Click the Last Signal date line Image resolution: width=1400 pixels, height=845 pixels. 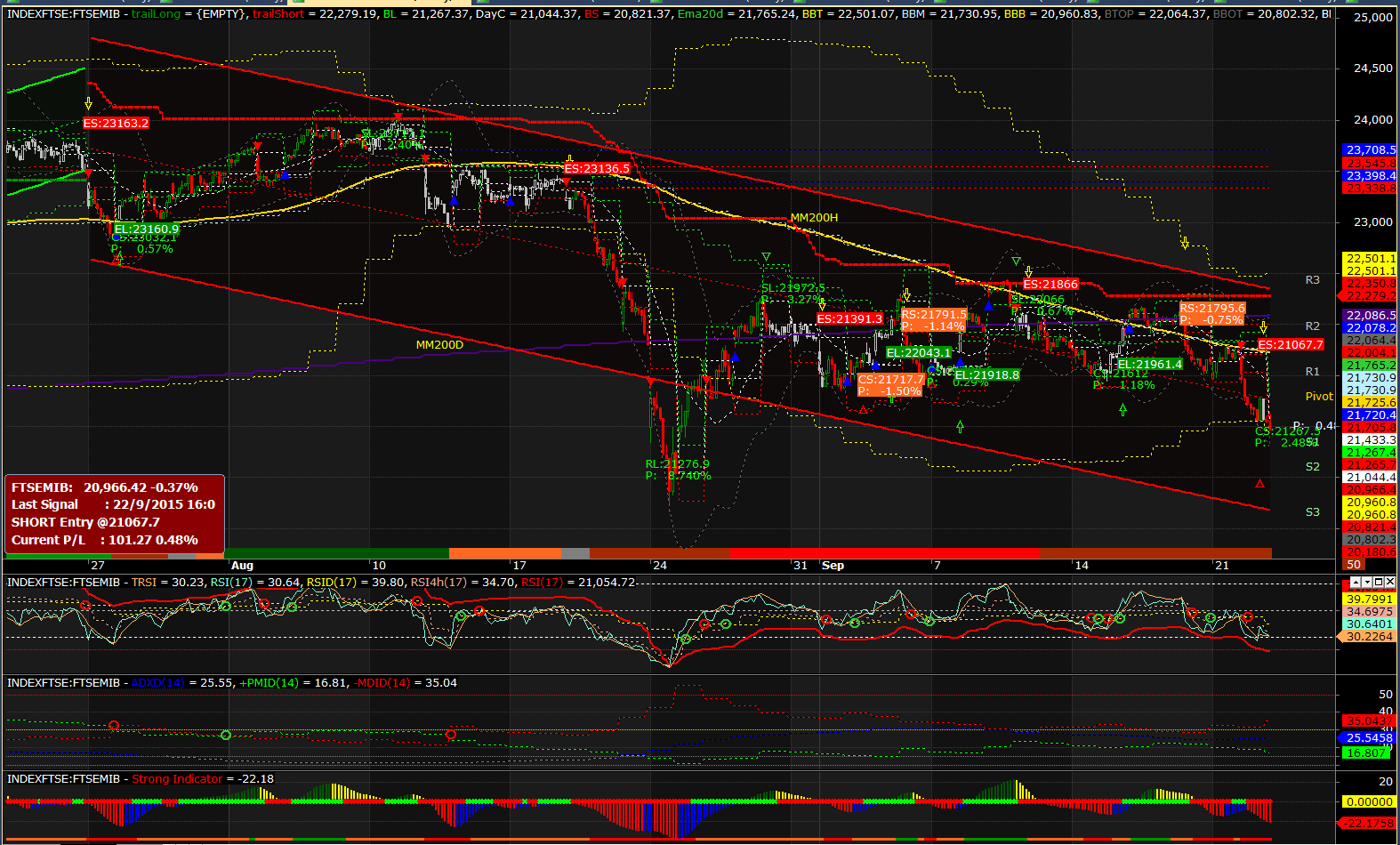(113, 504)
